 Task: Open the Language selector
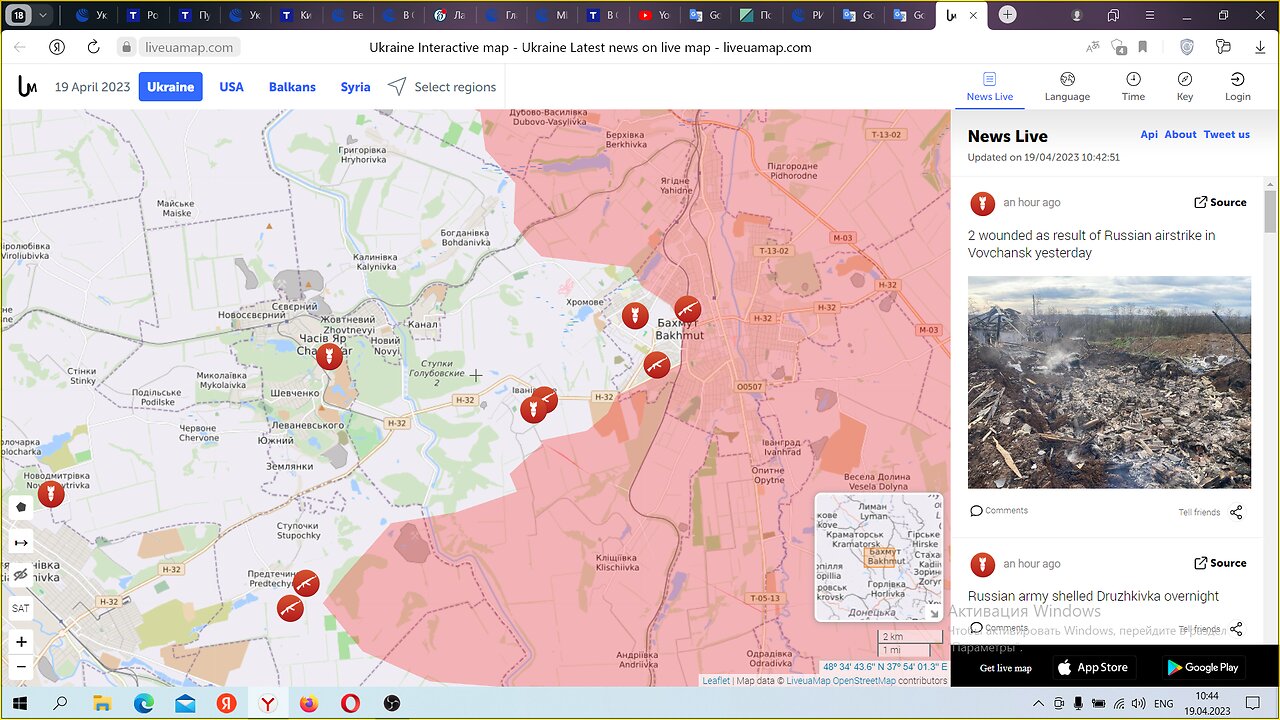[1067, 86]
